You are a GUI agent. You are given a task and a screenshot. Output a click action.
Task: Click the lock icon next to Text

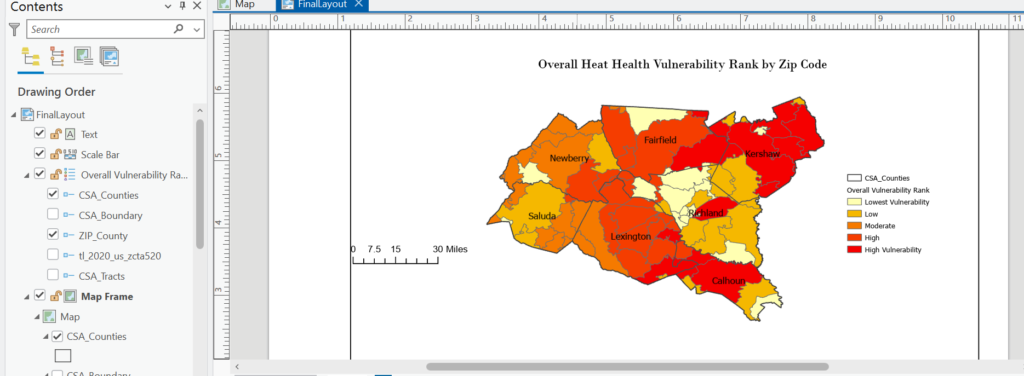pos(56,134)
